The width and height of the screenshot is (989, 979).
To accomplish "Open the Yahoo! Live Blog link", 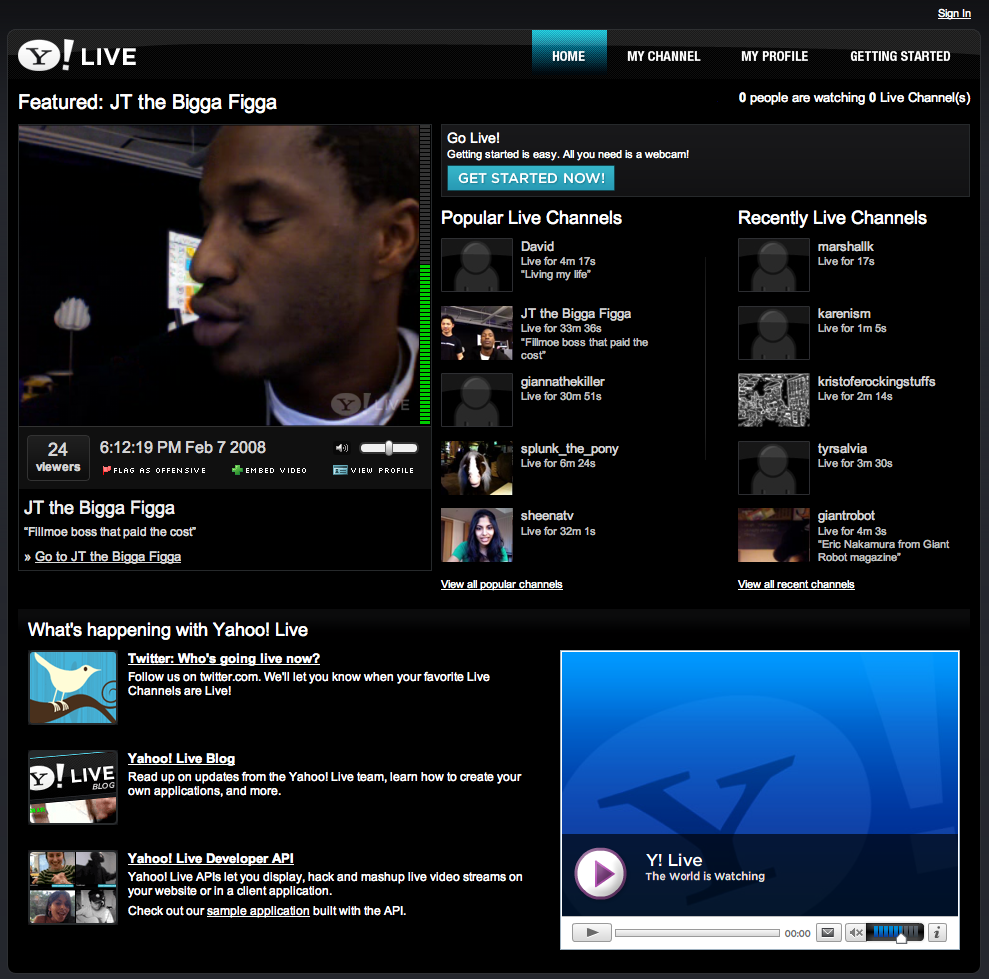I will click(182, 758).
